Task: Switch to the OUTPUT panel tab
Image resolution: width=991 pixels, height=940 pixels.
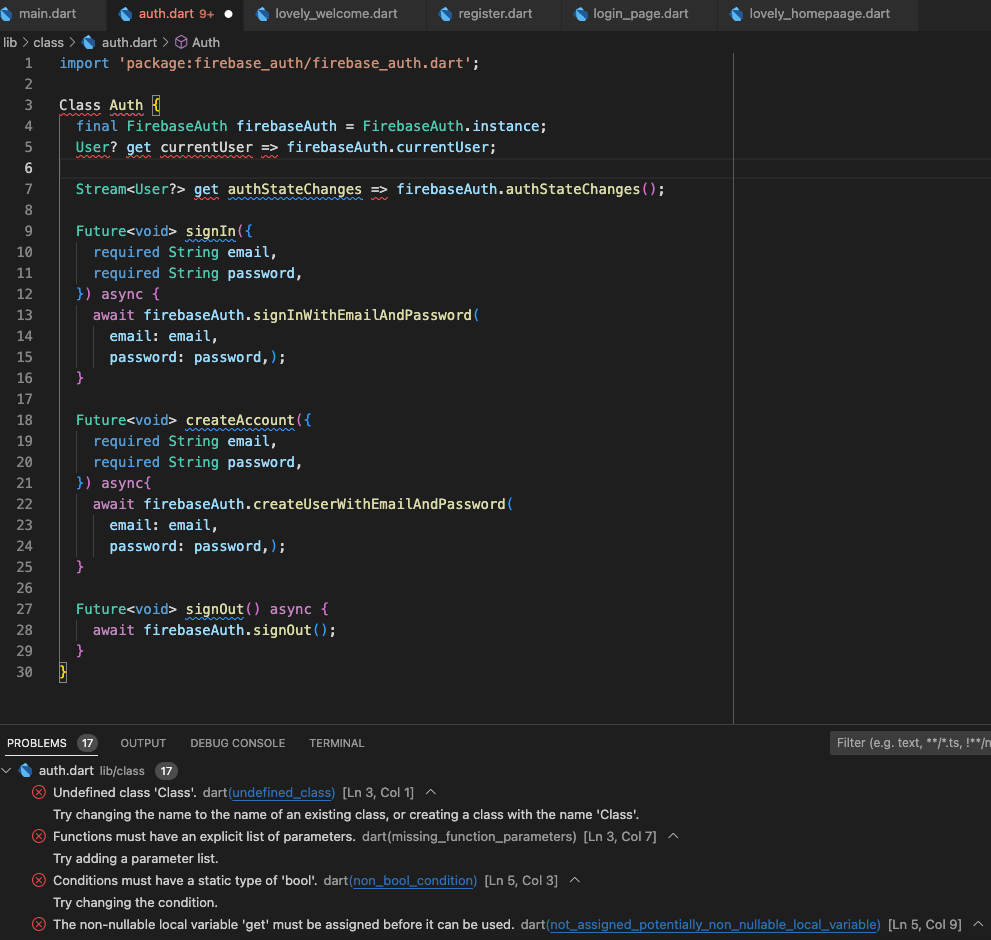Action: click(x=143, y=743)
